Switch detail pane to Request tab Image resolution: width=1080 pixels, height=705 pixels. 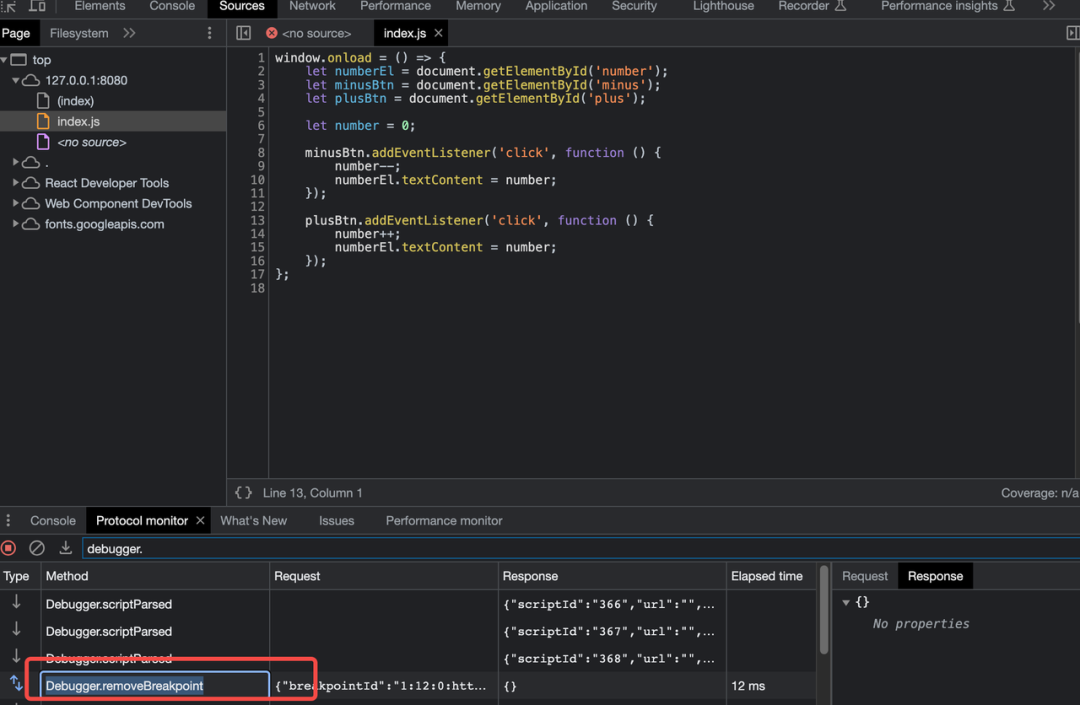(x=864, y=576)
